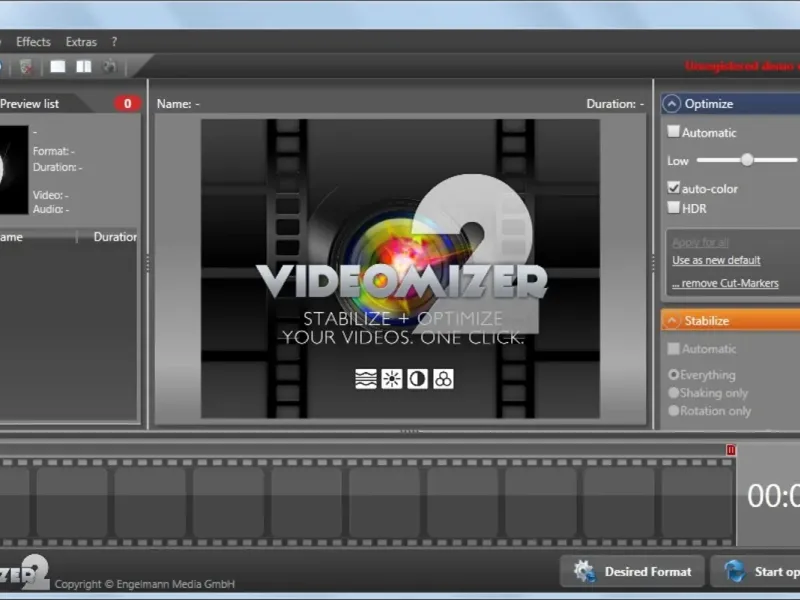Click the 'Duration: -' label above preview
The image size is (800, 600).
coord(615,104)
